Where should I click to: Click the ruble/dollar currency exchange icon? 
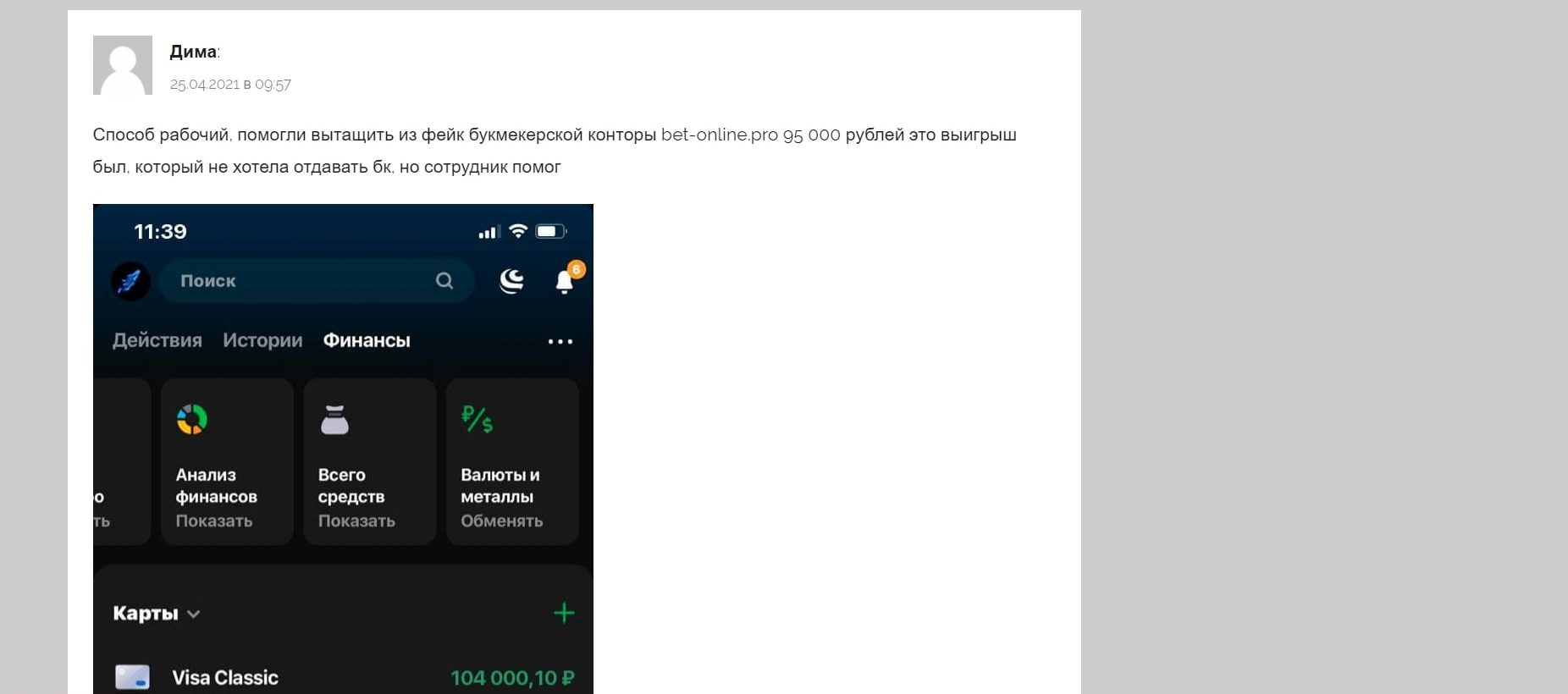pos(478,419)
